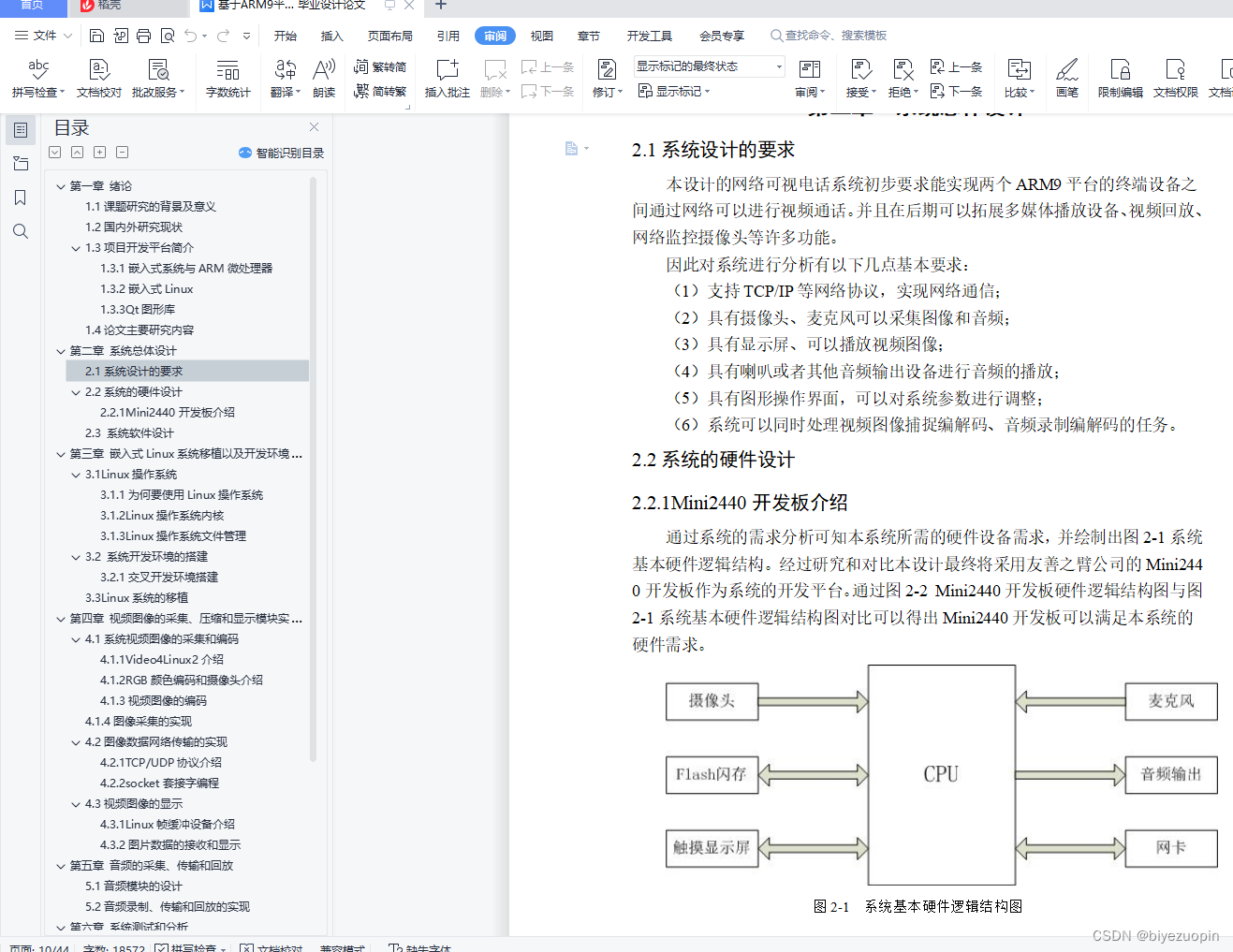
Task: Go to next comment with 下一条 beside 接受
Action: pyautogui.click(x=956, y=91)
